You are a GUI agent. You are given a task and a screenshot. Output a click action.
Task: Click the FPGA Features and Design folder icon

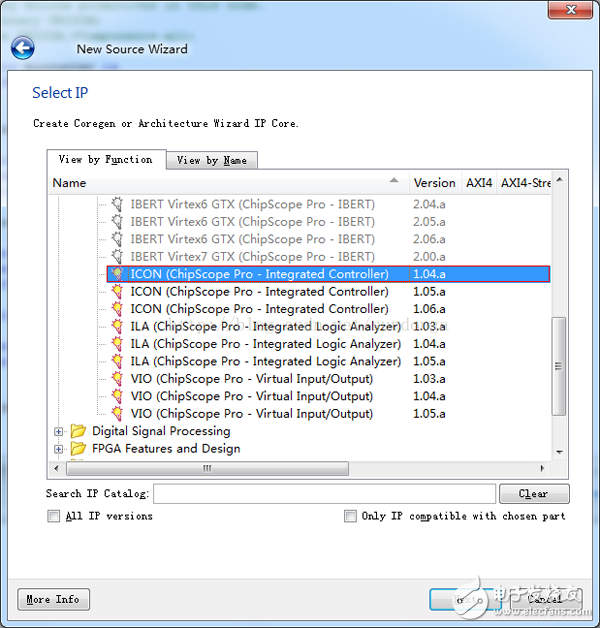tap(78, 449)
